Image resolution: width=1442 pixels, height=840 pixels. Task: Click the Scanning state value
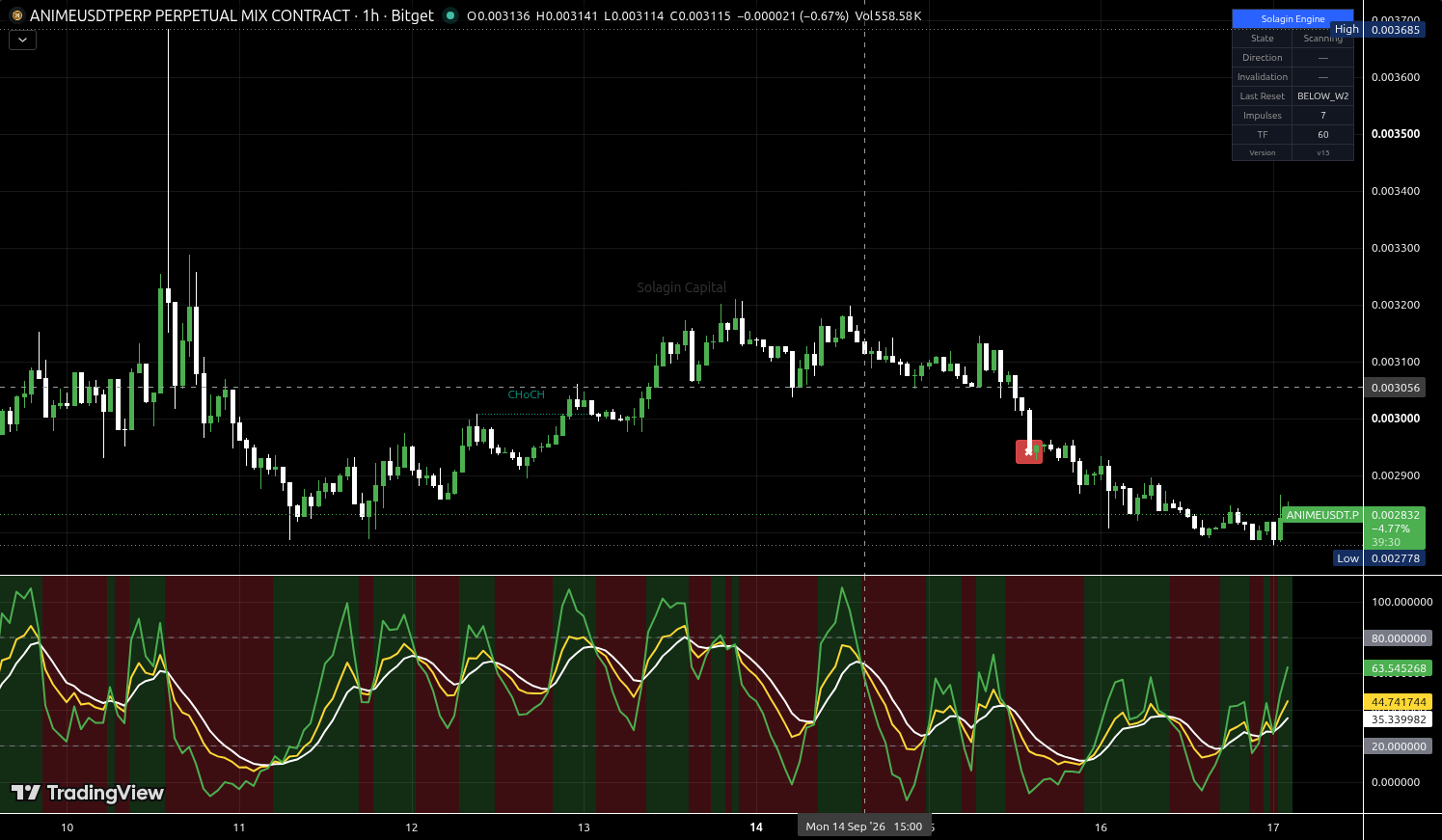coord(1322,39)
